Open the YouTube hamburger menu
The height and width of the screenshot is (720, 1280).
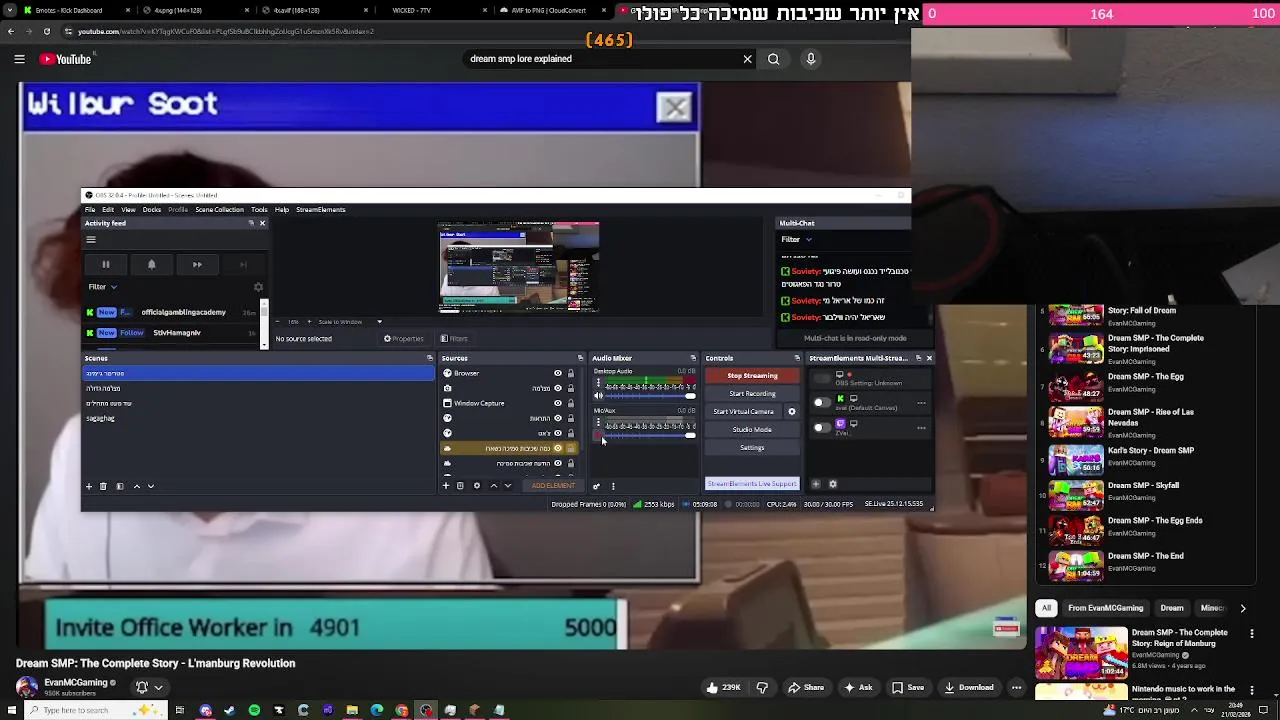19,59
